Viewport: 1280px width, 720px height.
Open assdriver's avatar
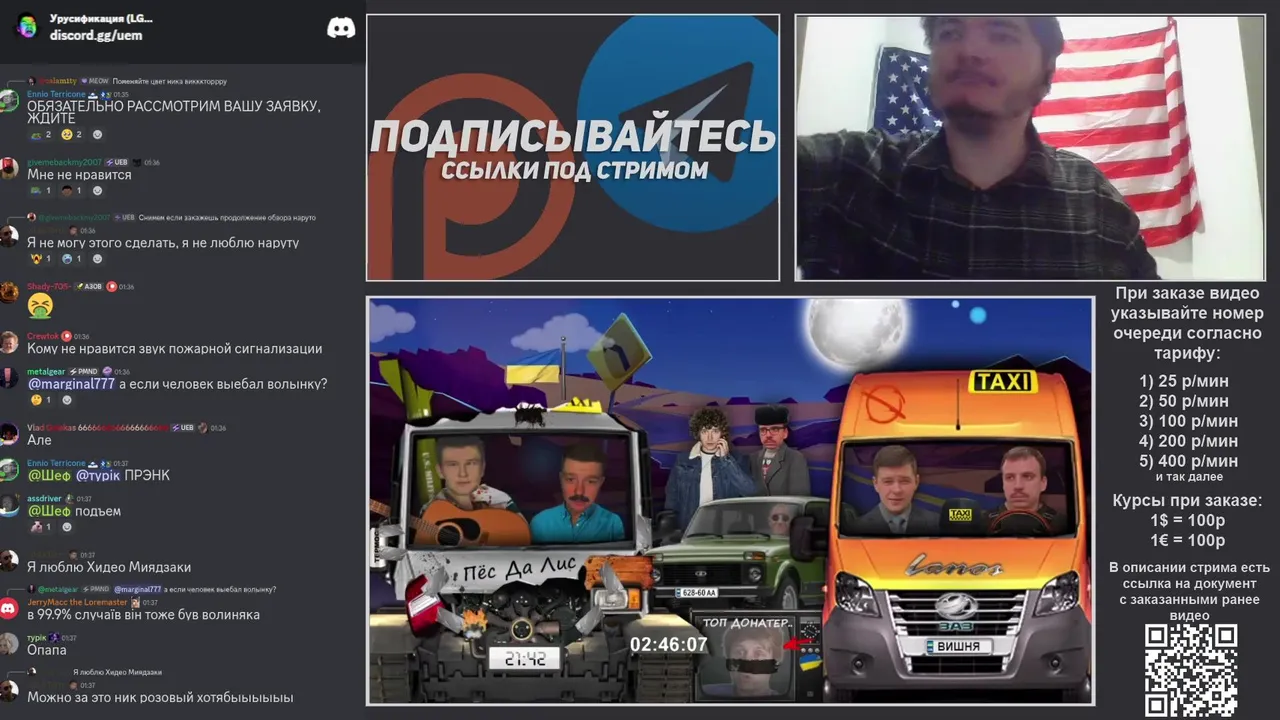[9, 505]
